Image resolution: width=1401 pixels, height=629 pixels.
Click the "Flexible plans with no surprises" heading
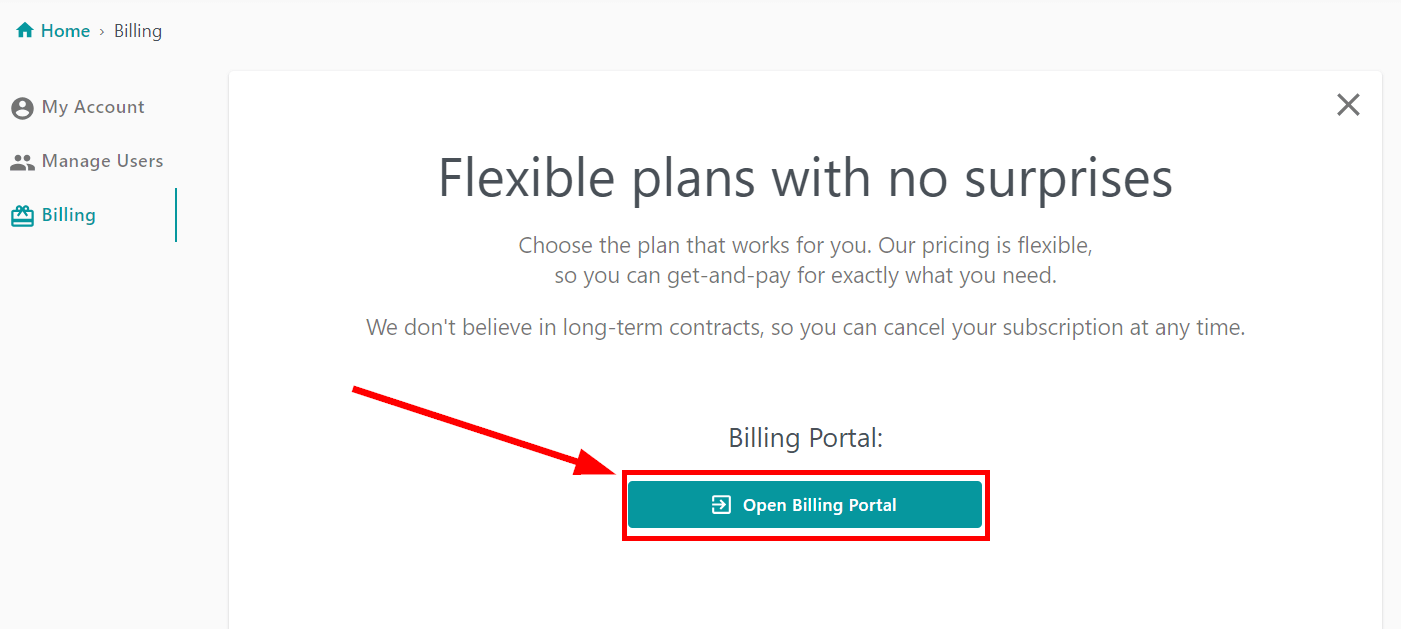(805, 179)
